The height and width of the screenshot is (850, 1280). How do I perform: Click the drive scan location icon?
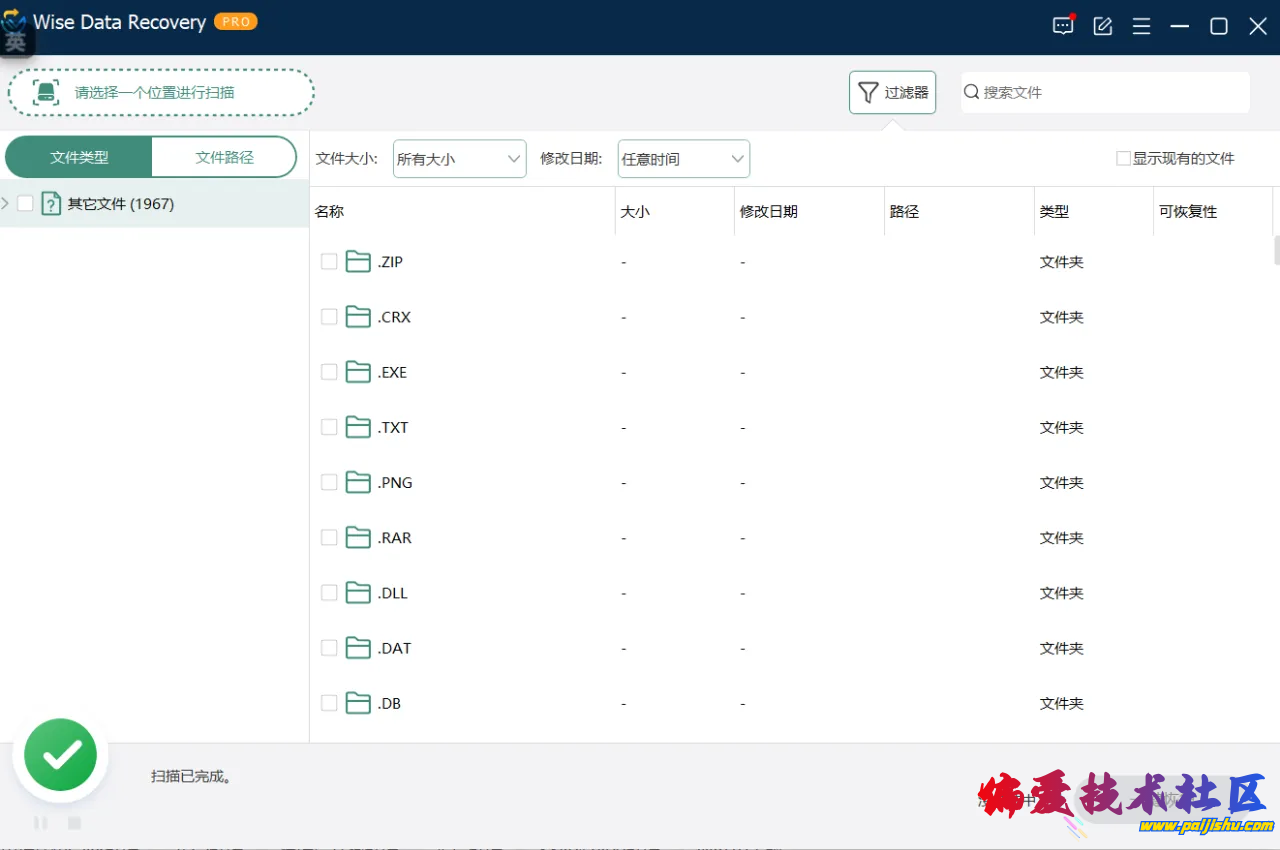[x=46, y=93]
